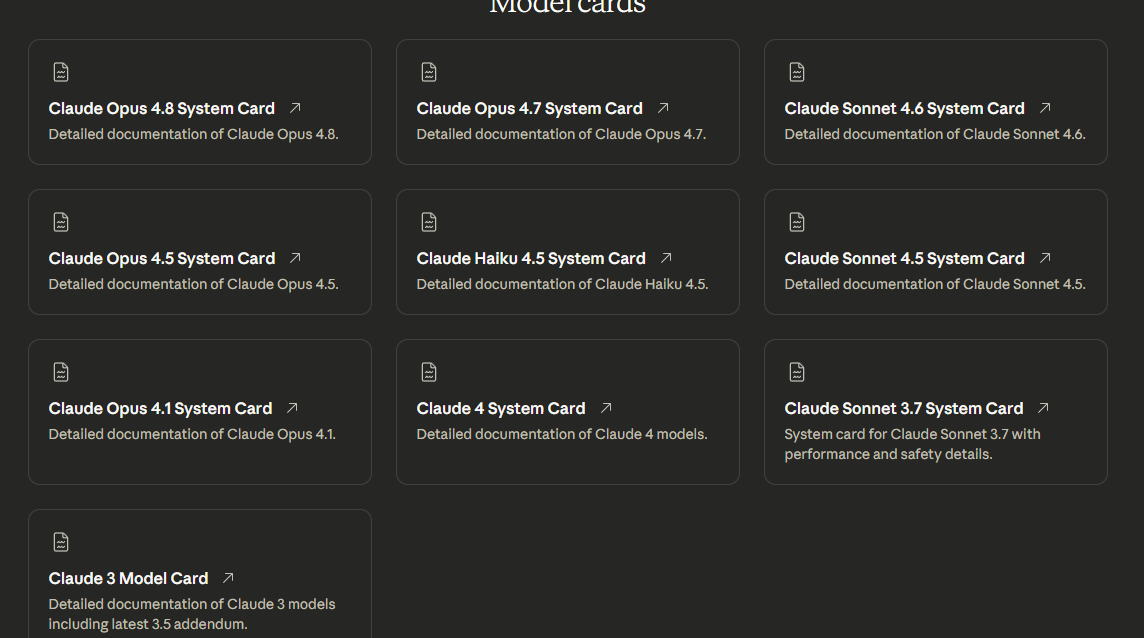
Task: Click external arrow beside Claude Haiku 4.5 System Card
Action: [665, 258]
